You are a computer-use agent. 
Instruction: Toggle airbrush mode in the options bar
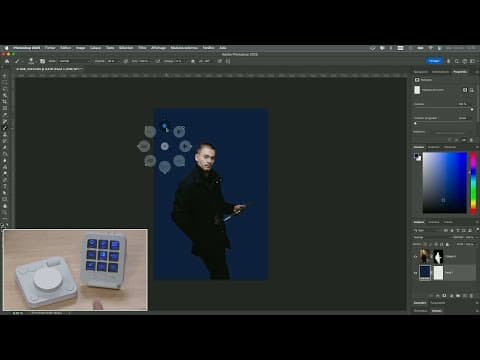click(x=158, y=61)
